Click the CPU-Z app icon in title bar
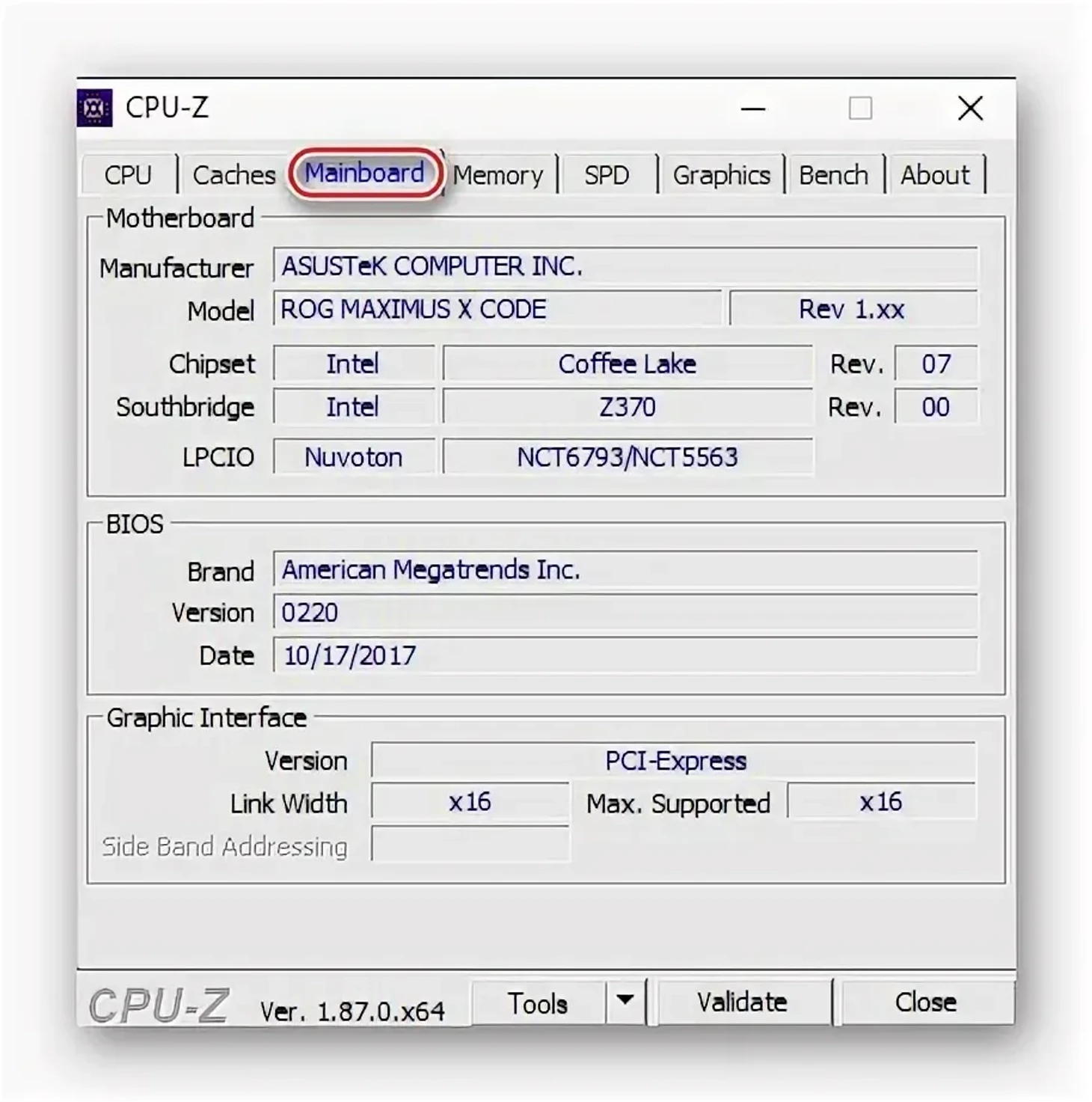Image resolution: width=1092 pixels, height=1102 pixels. point(95,108)
